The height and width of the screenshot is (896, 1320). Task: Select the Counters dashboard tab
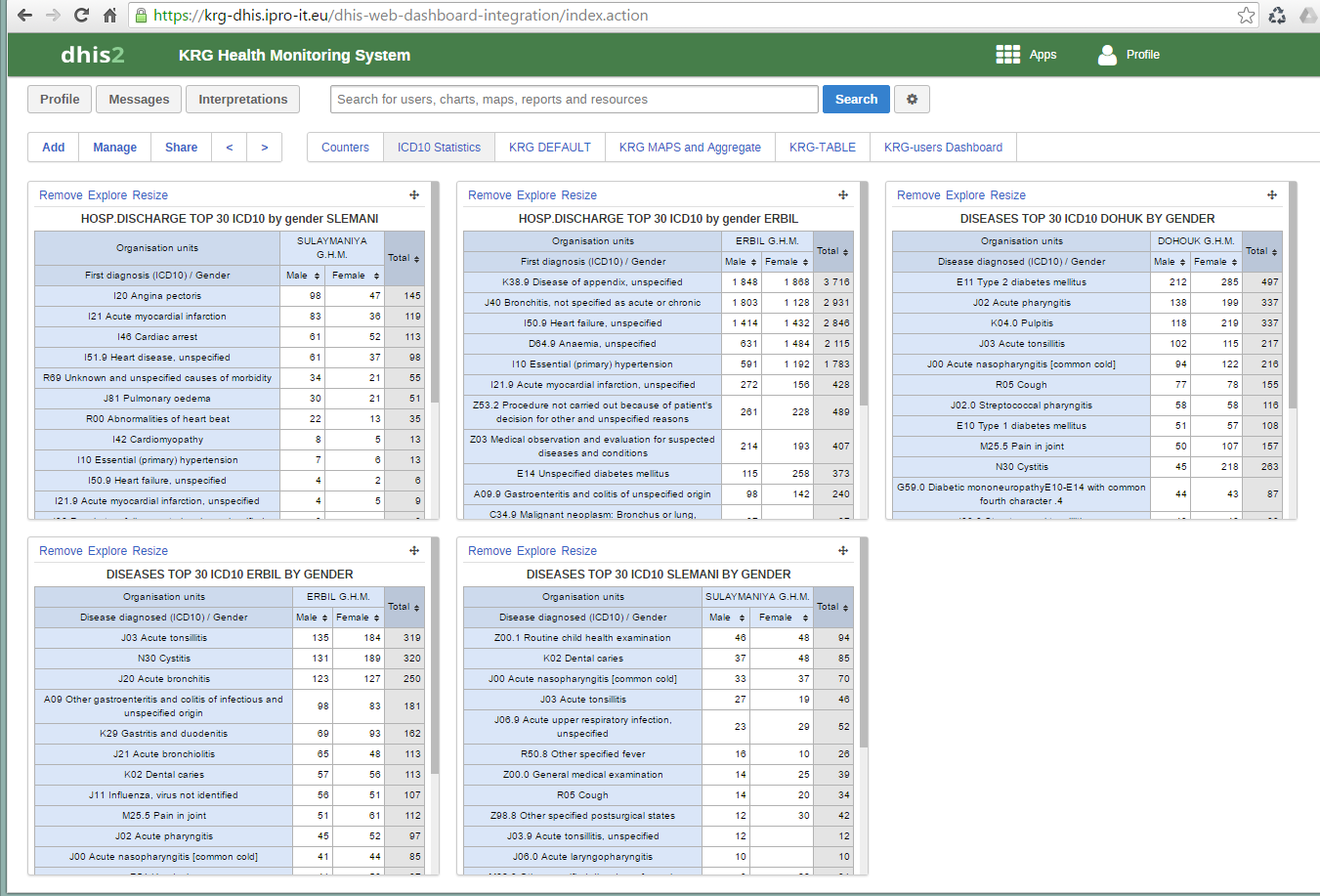345,148
